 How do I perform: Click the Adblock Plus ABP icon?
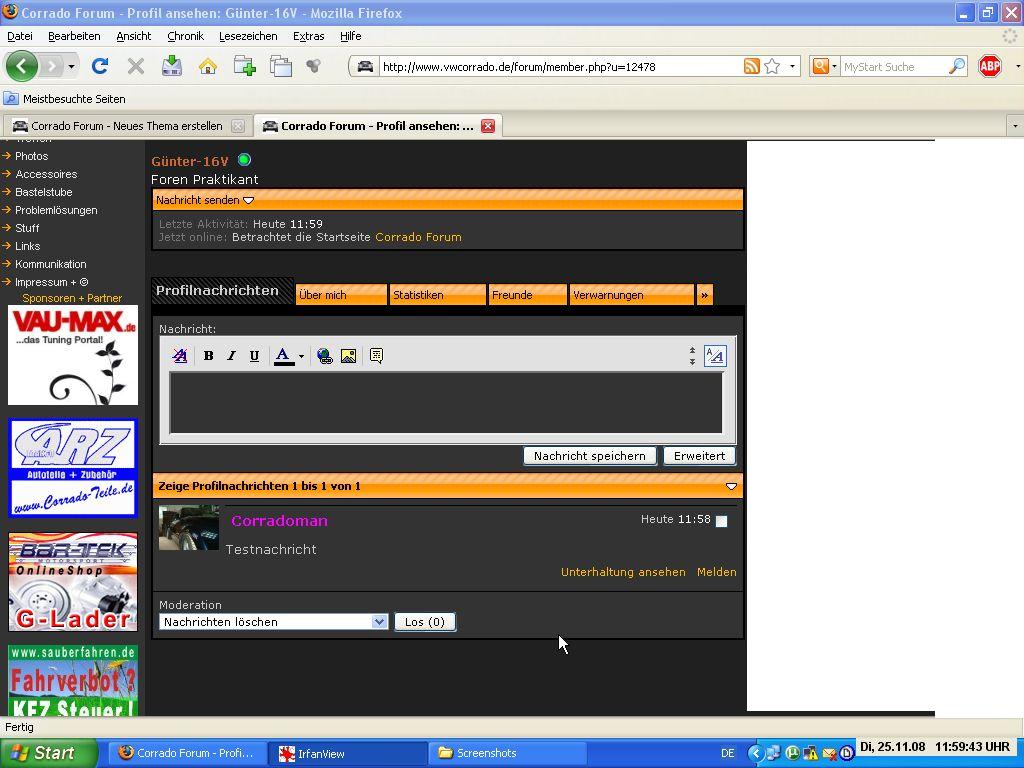pos(989,67)
